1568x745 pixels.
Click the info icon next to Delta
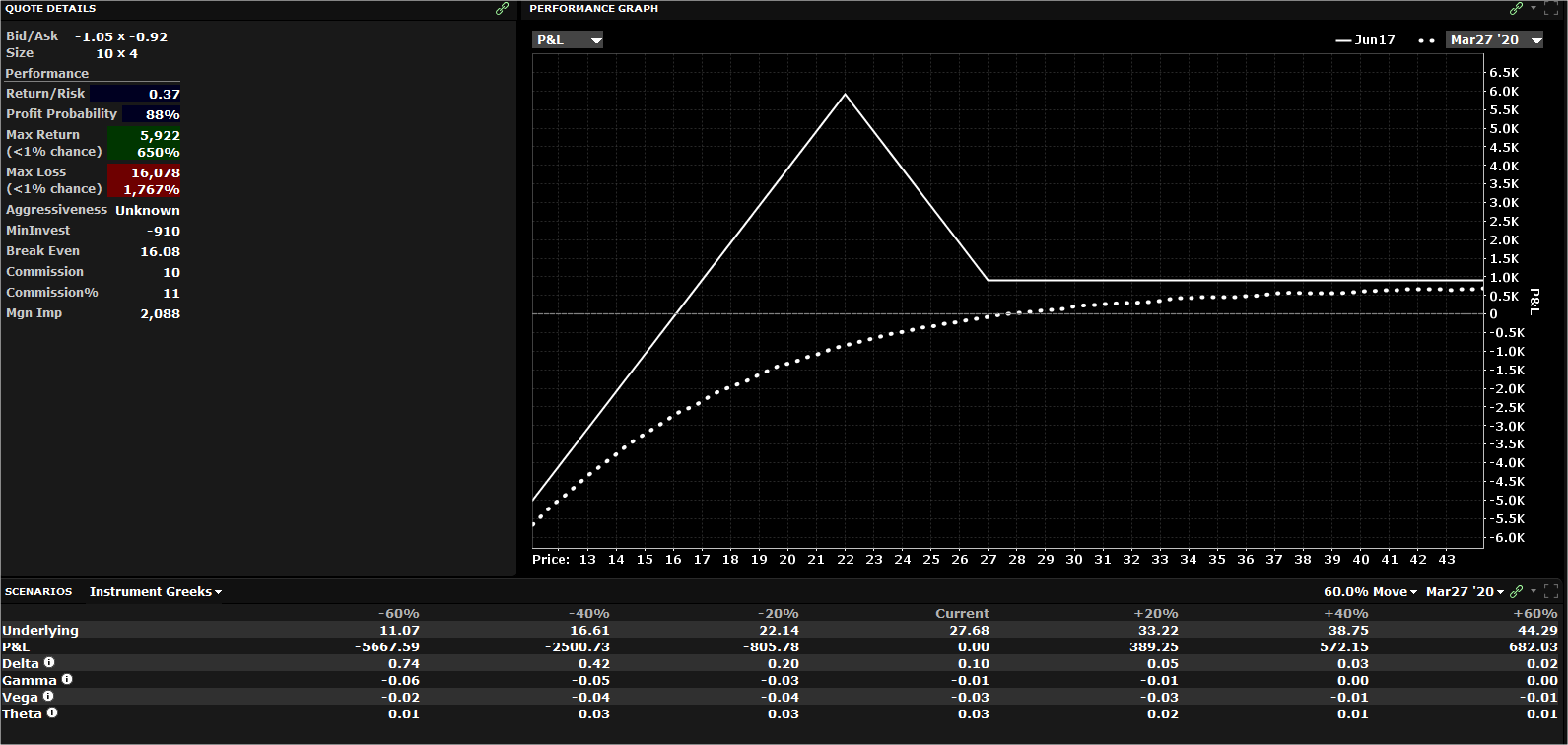(x=49, y=663)
